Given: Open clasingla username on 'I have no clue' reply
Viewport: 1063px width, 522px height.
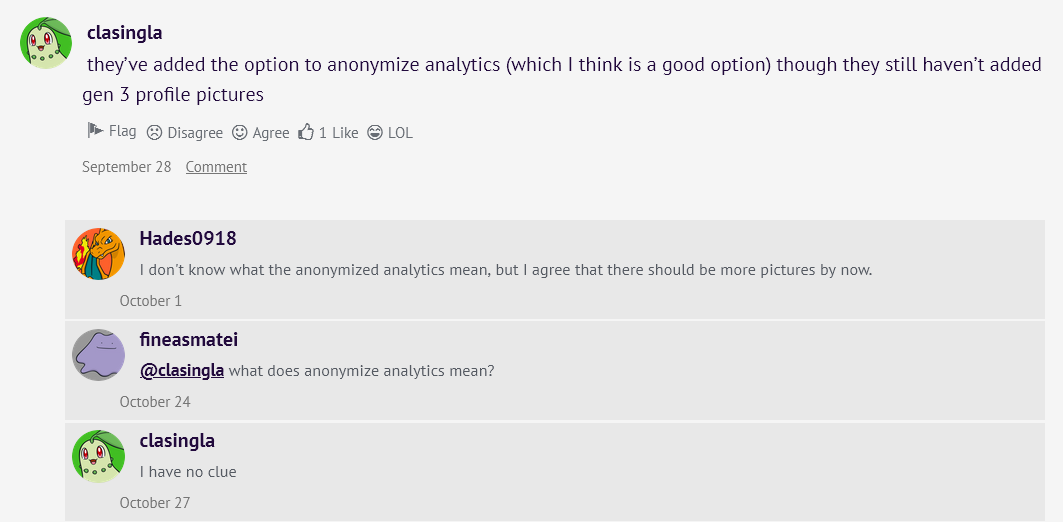Looking at the screenshot, I should pyautogui.click(x=177, y=440).
